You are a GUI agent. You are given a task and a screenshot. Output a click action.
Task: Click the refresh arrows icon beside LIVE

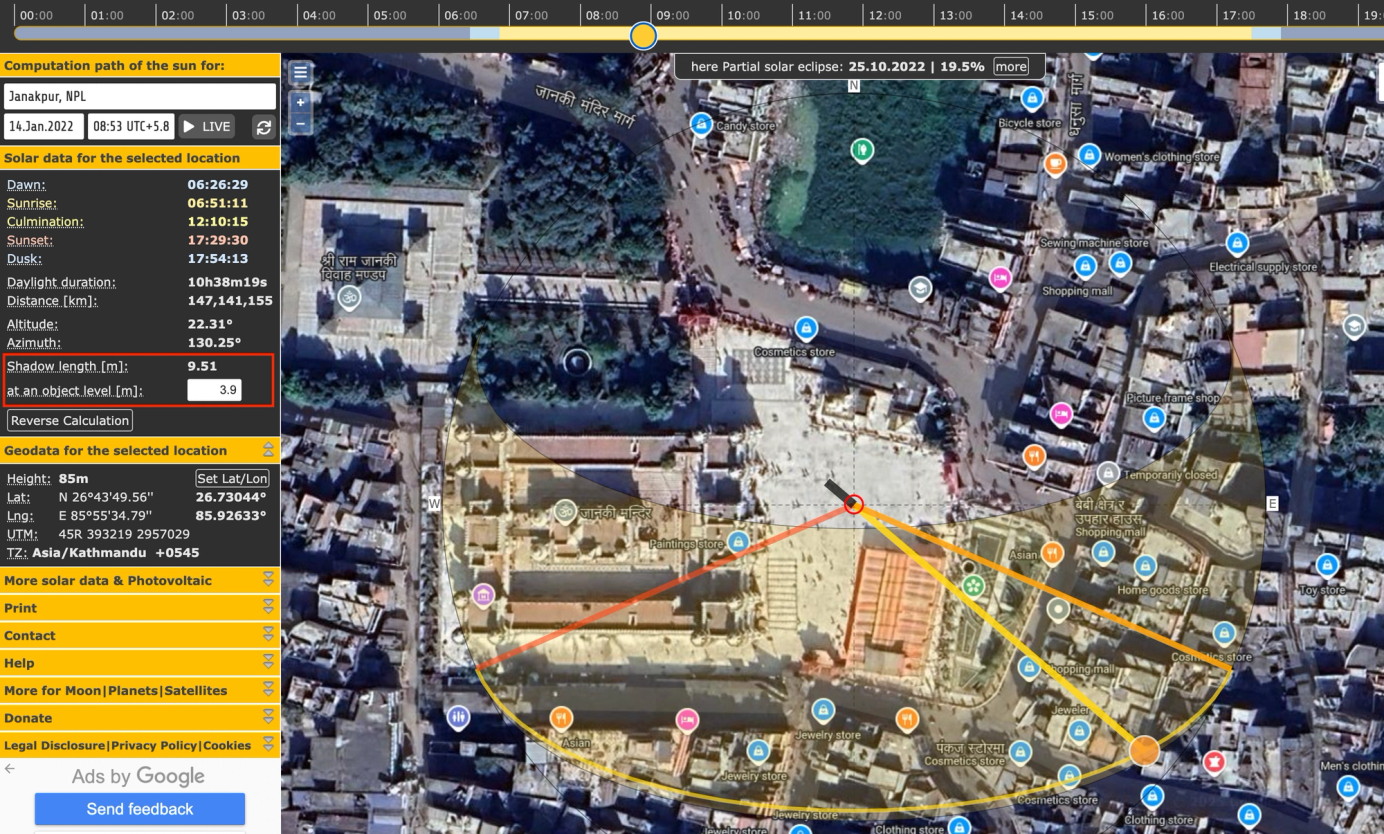(264, 127)
